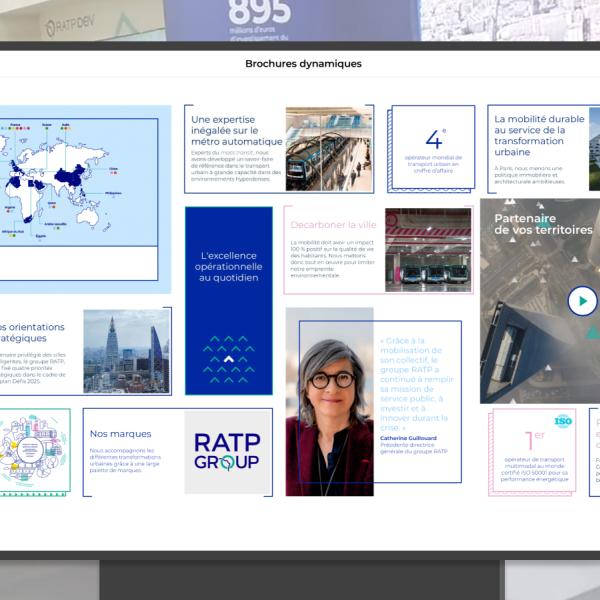The image size is (600, 600).
Task: Open the blue 'L'excellence opérationnelle au quotidien' card
Action: click(x=229, y=301)
